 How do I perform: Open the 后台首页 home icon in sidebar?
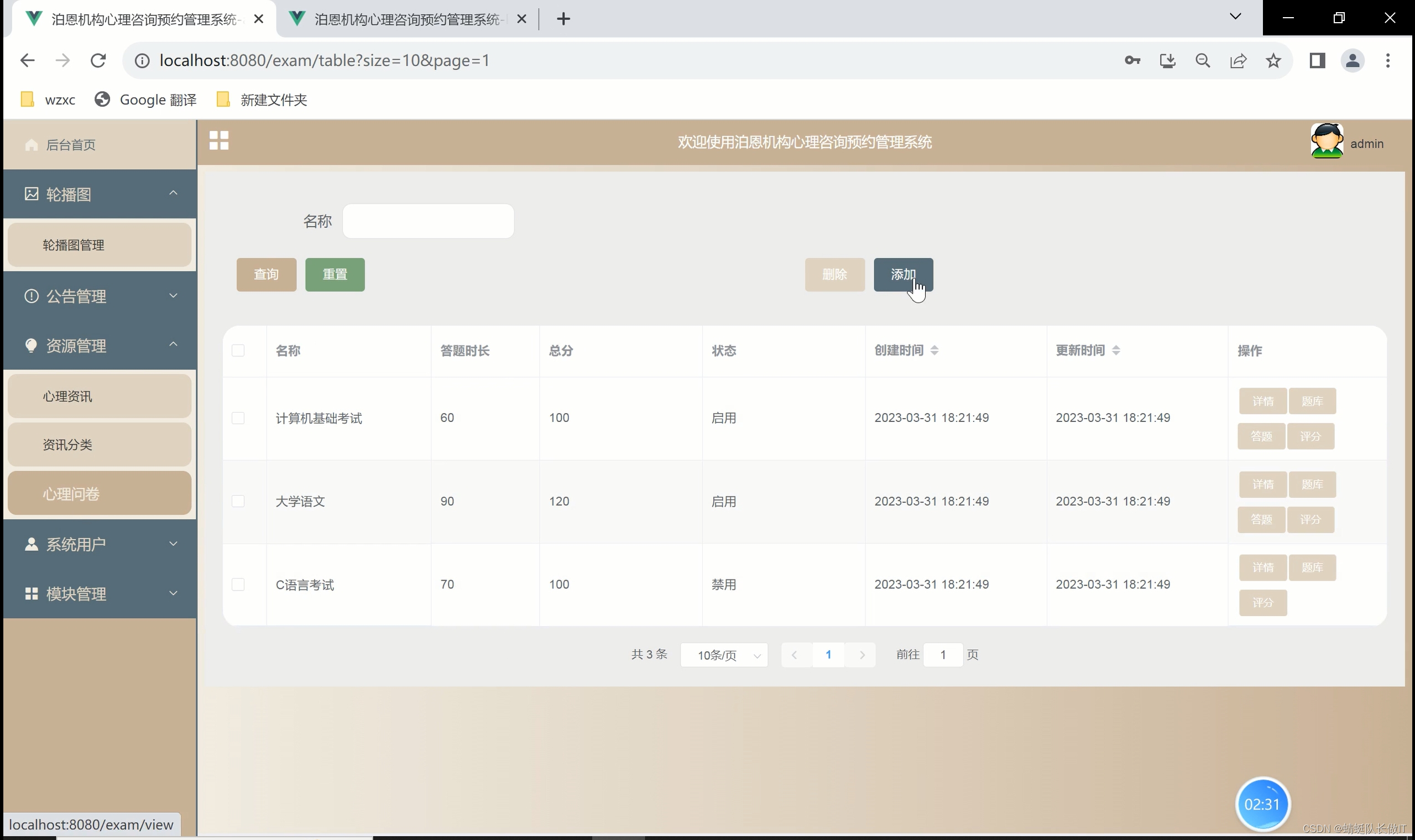click(x=32, y=145)
